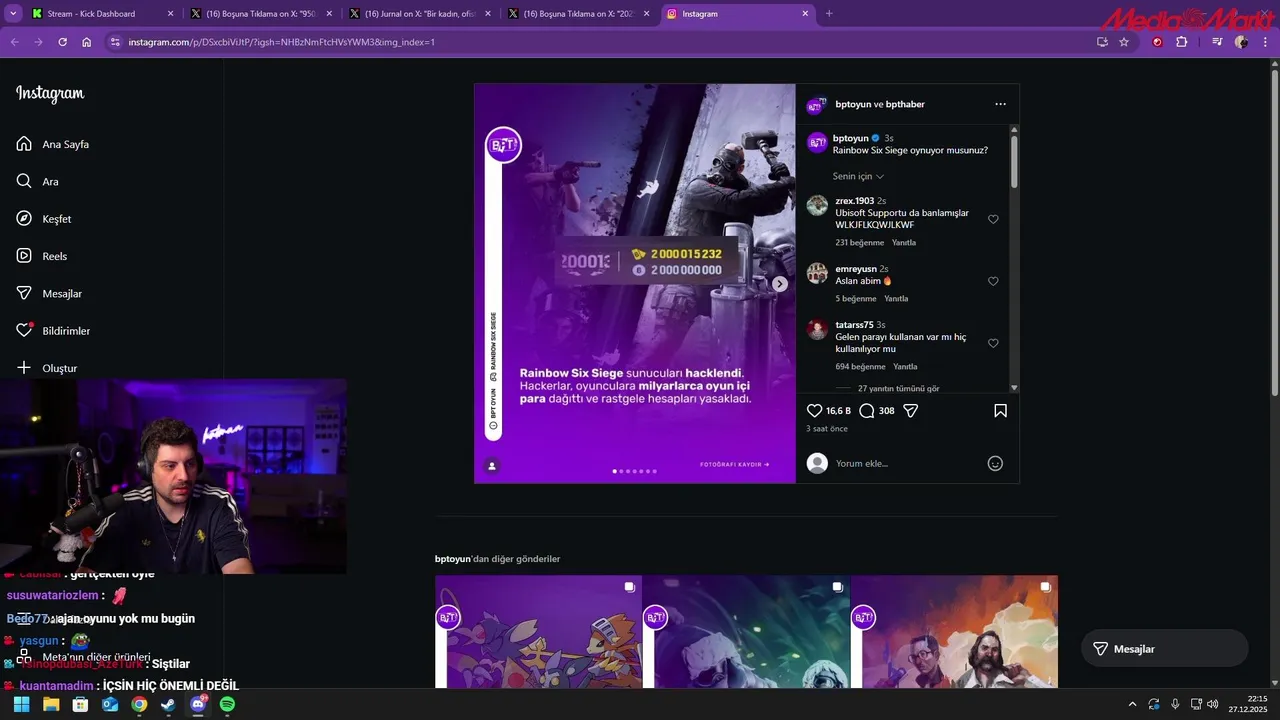Open Steam from the taskbar
The height and width of the screenshot is (720, 1280).
tap(168, 704)
